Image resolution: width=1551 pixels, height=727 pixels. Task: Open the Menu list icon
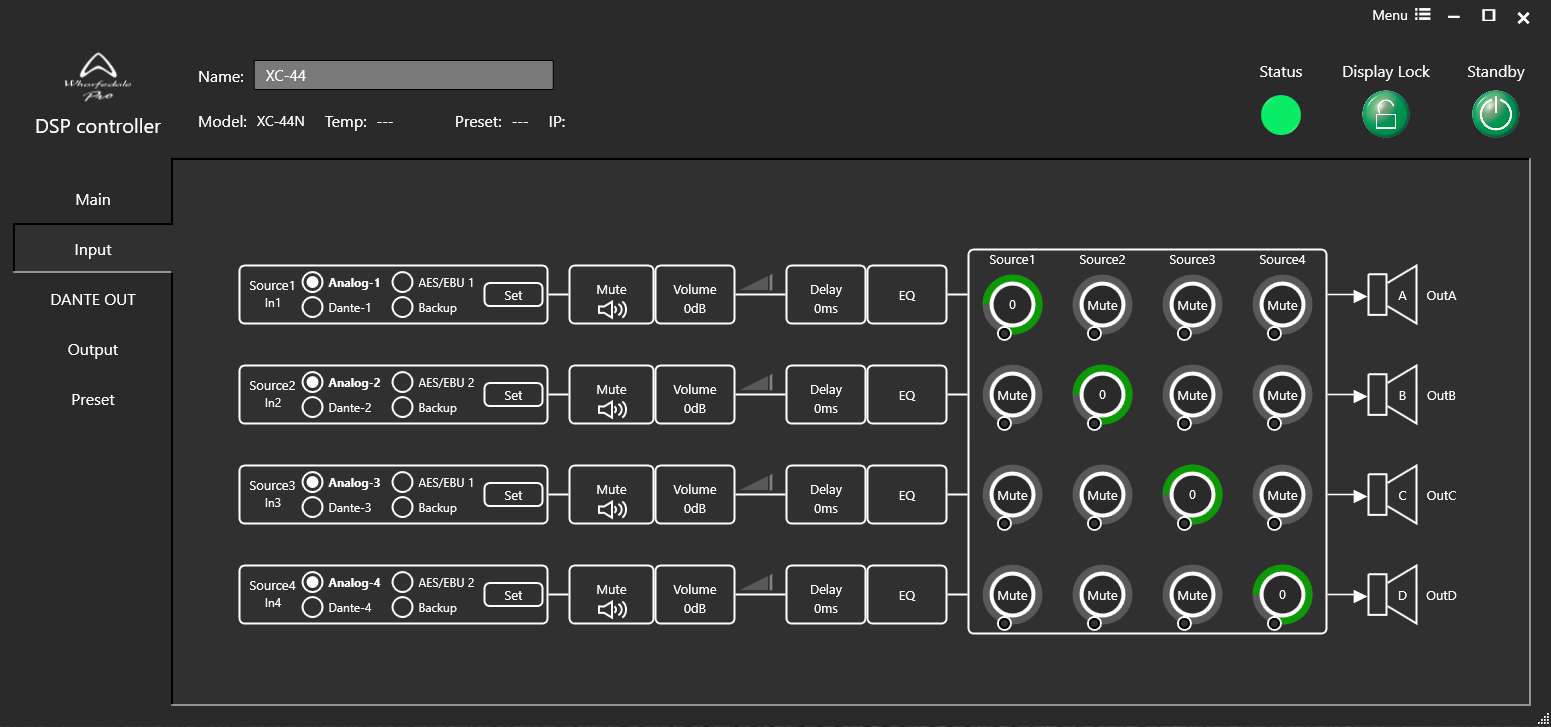click(1423, 15)
